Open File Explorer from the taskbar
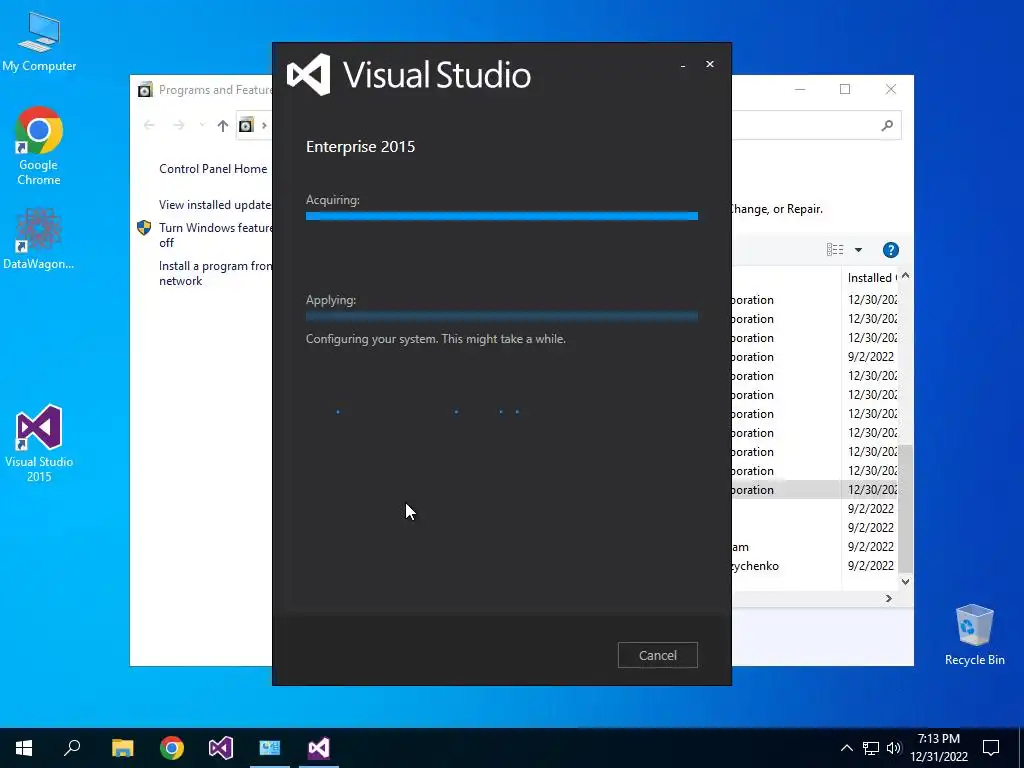1024x768 pixels. pyautogui.click(x=122, y=748)
